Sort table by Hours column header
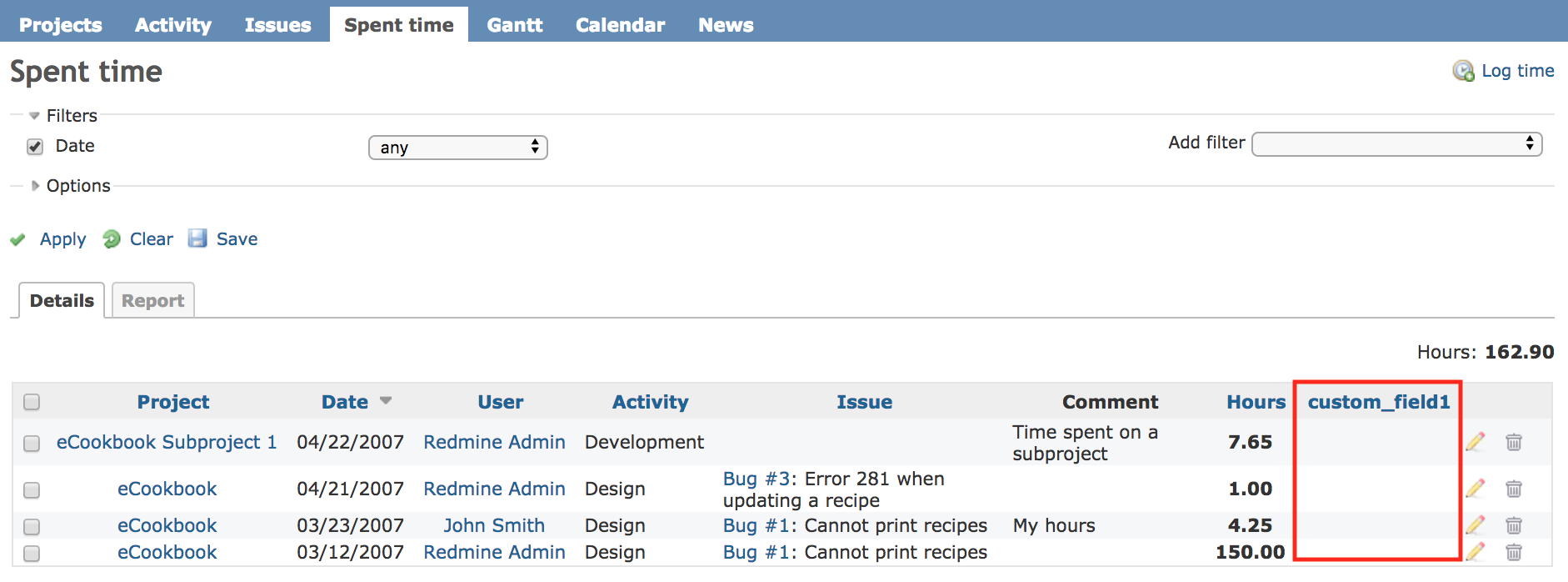The height and width of the screenshot is (582, 1568). point(1256,402)
